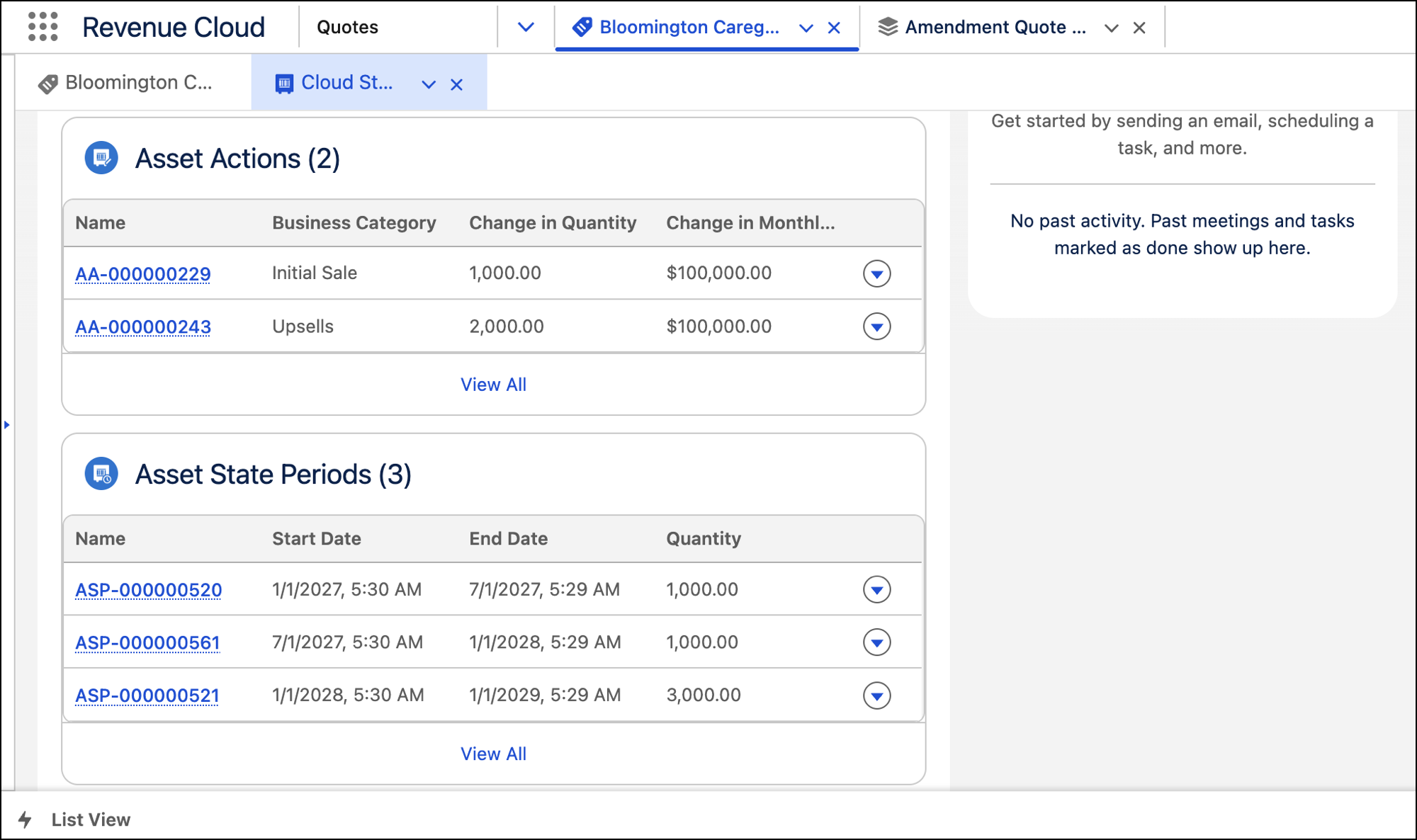Click the Amendment Quote tab layers icon
The image size is (1417, 840).
point(887,28)
